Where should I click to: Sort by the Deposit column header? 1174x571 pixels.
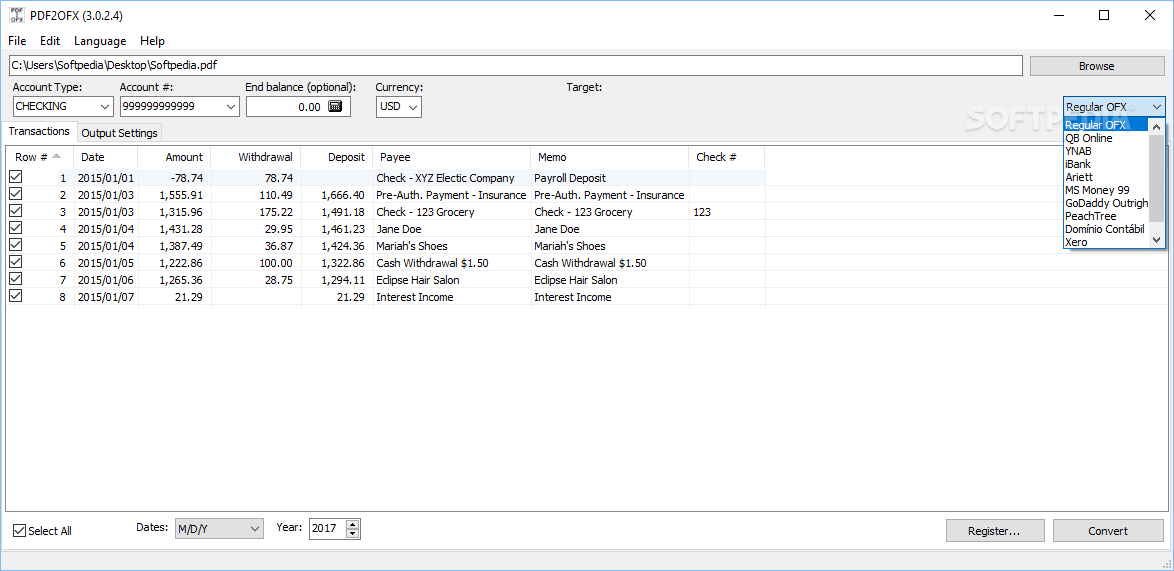coord(337,157)
